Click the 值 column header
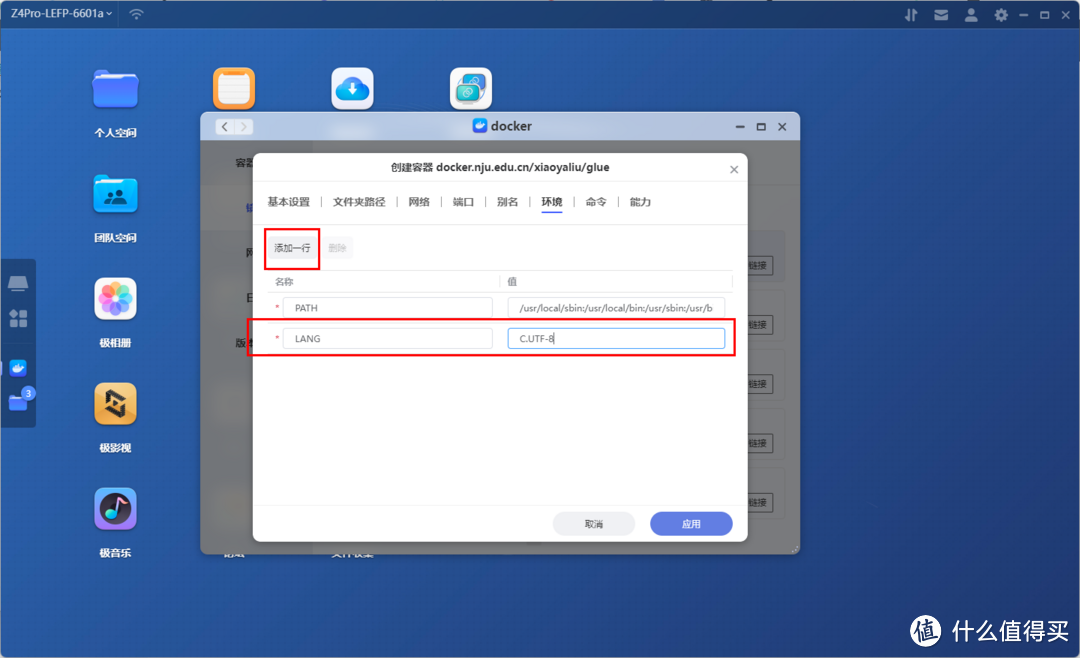The height and width of the screenshot is (658, 1080). pos(512,282)
